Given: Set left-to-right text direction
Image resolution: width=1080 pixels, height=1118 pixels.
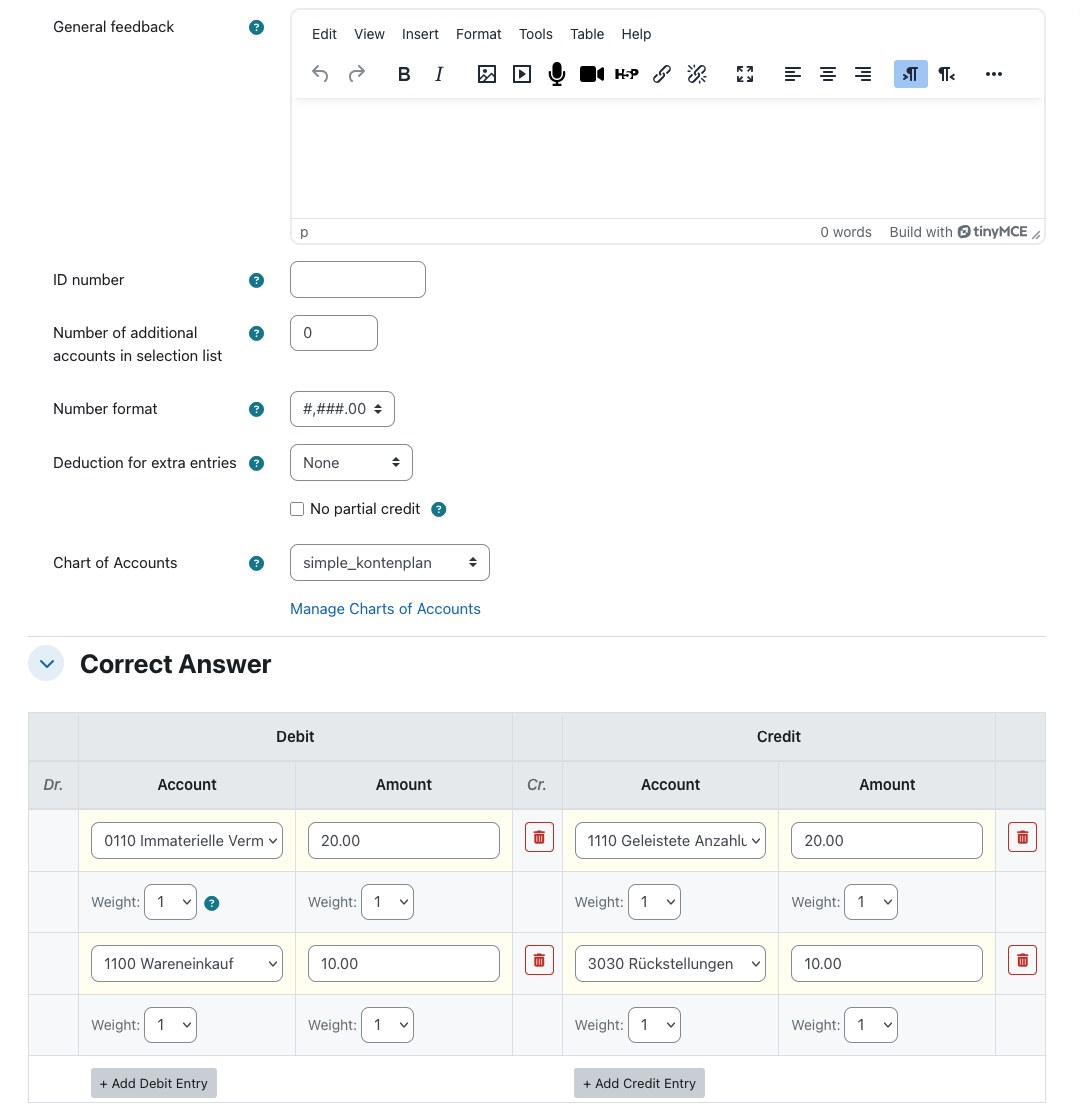Looking at the screenshot, I should coord(911,74).
